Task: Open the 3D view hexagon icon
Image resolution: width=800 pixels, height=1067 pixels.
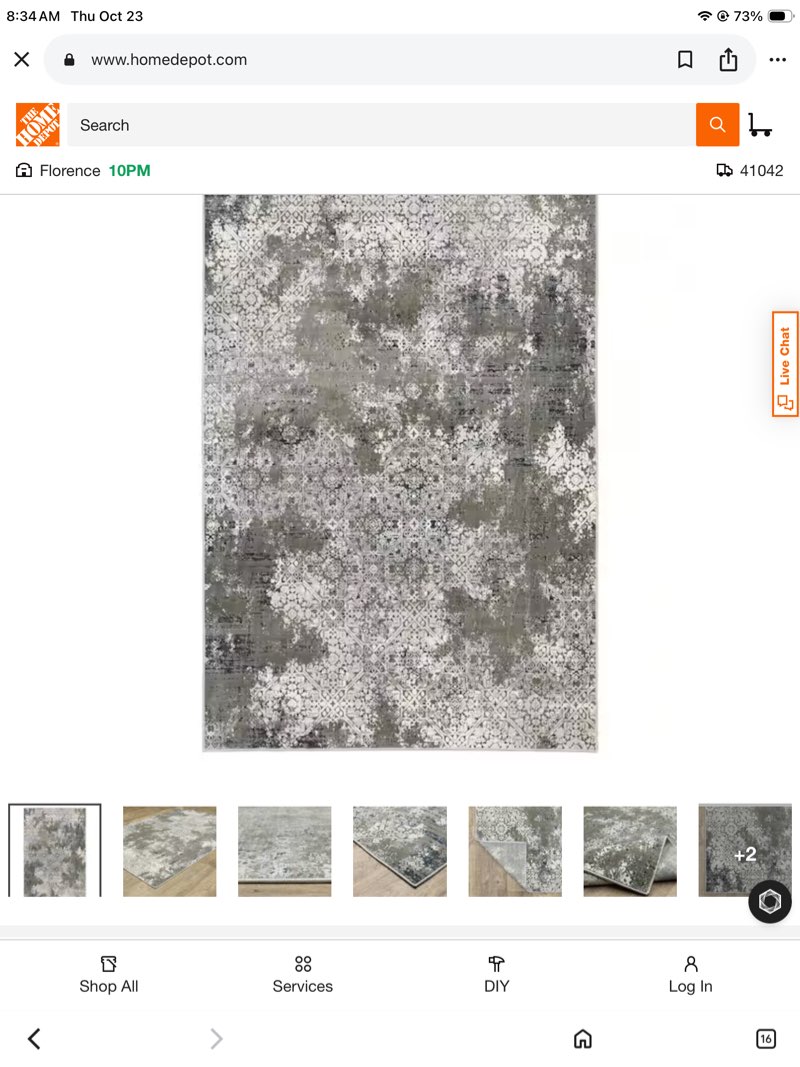Action: [x=769, y=902]
